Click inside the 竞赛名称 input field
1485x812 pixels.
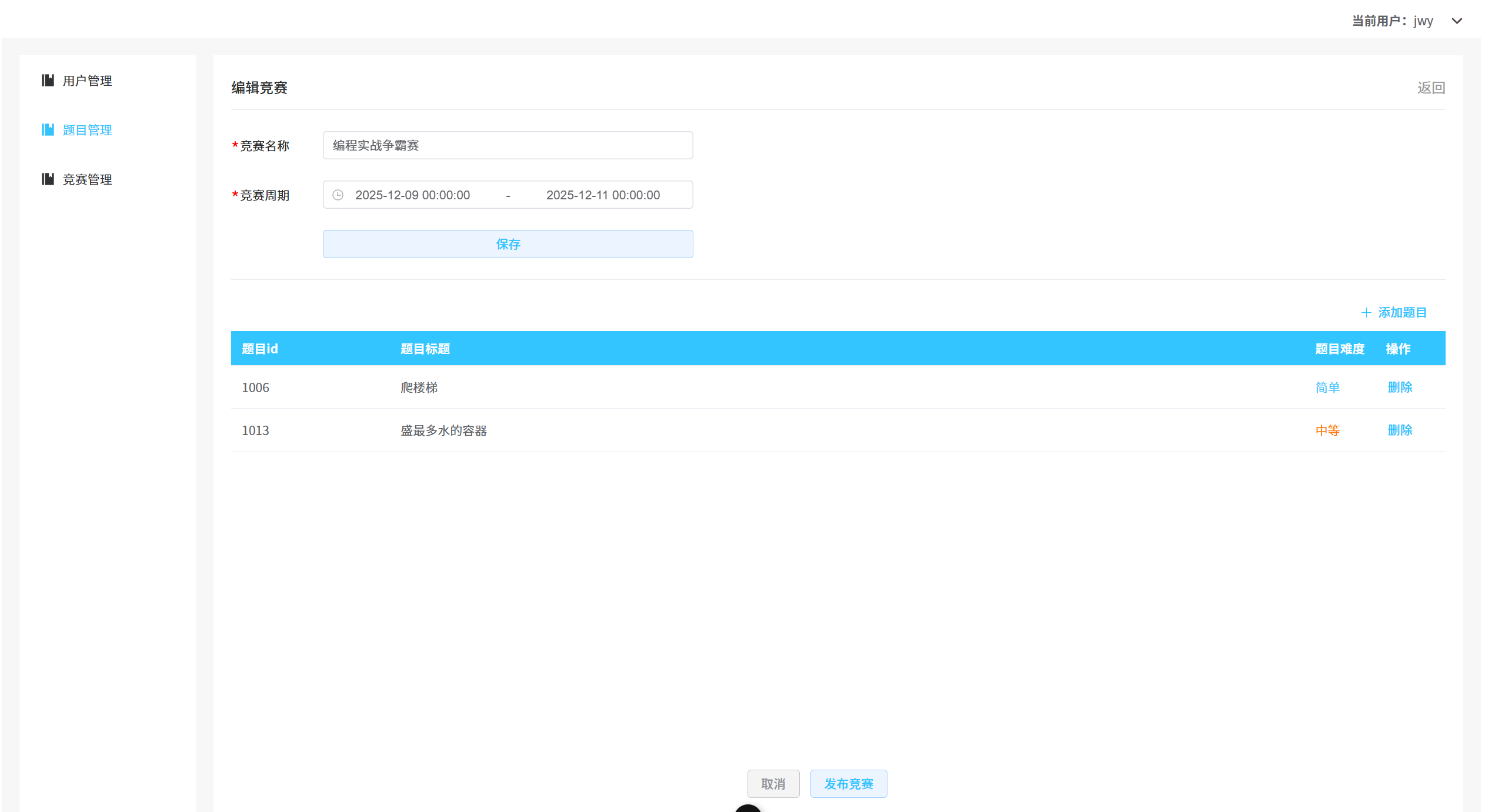point(508,145)
